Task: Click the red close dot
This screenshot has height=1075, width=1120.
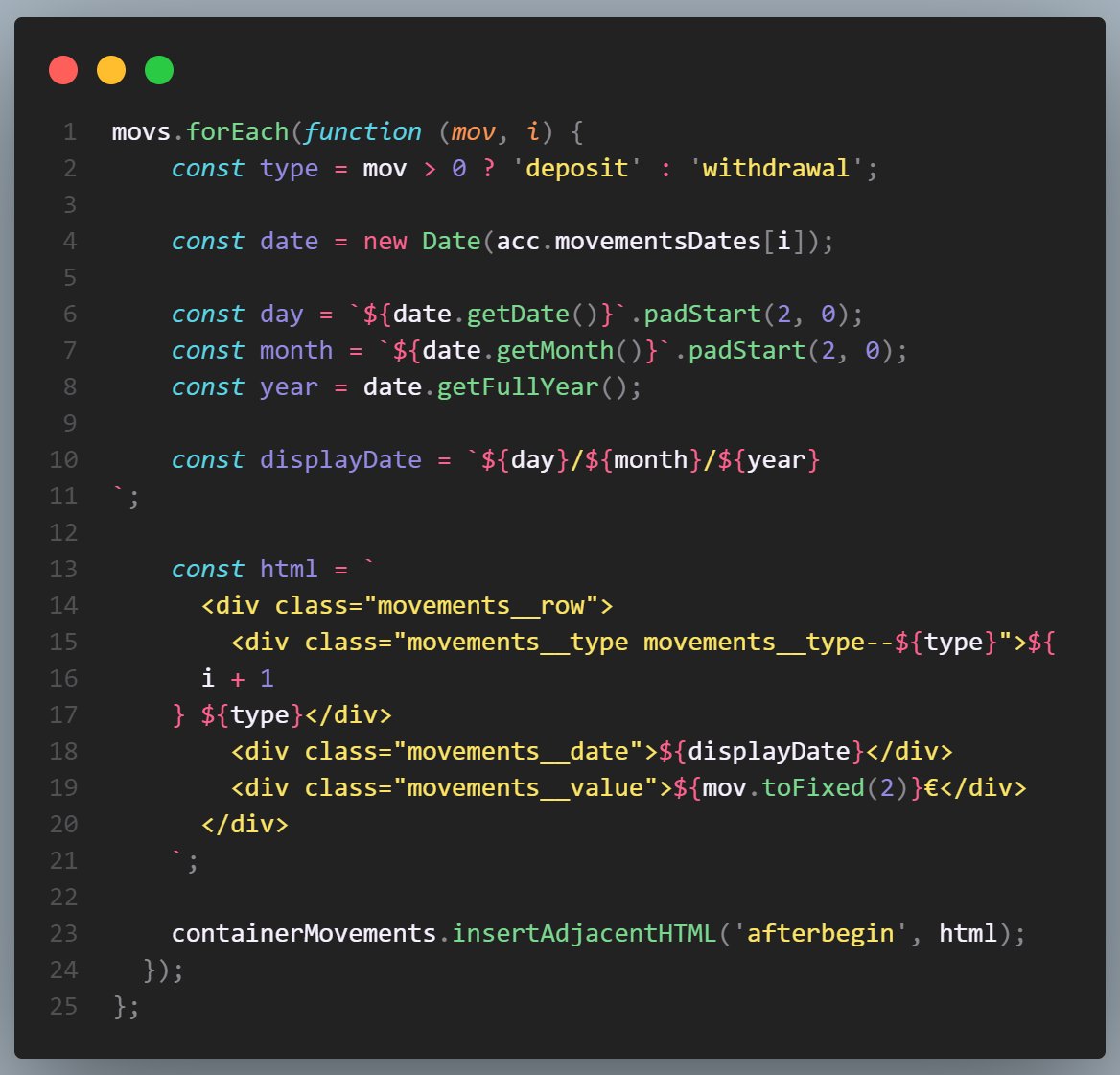Action: [x=63, y=70]
